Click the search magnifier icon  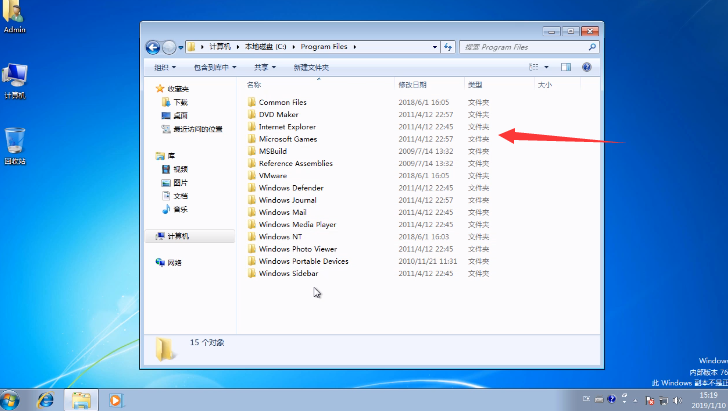click(x=592, y=47)
